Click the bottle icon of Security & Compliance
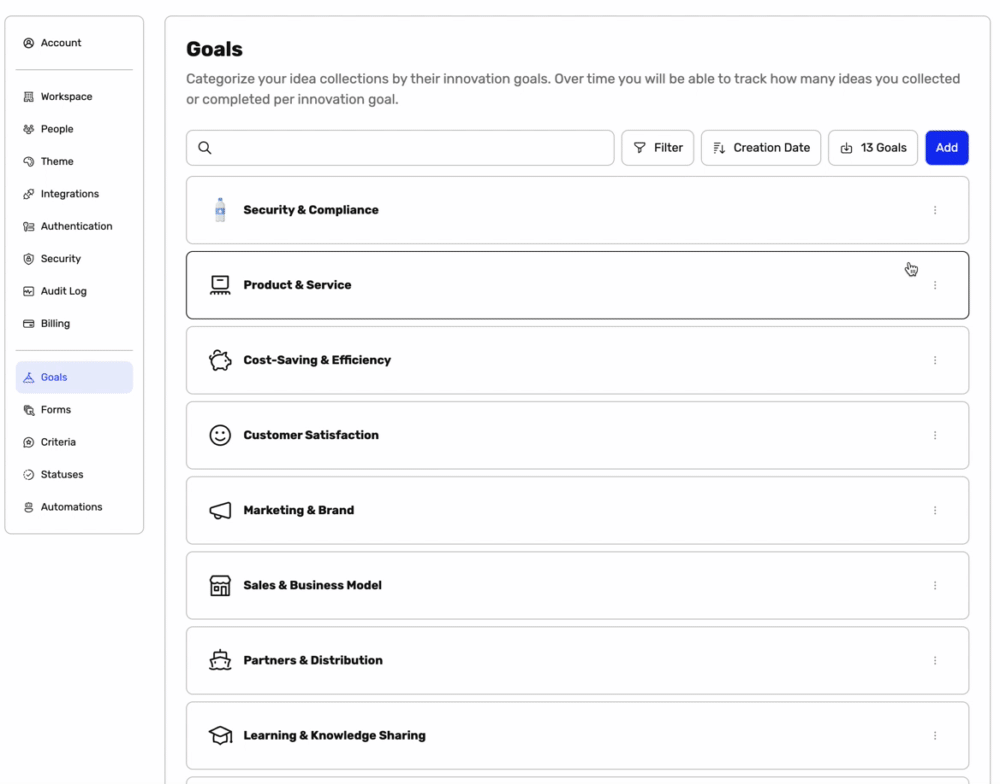The image size is (1000, 784). [x=220, y=210]
